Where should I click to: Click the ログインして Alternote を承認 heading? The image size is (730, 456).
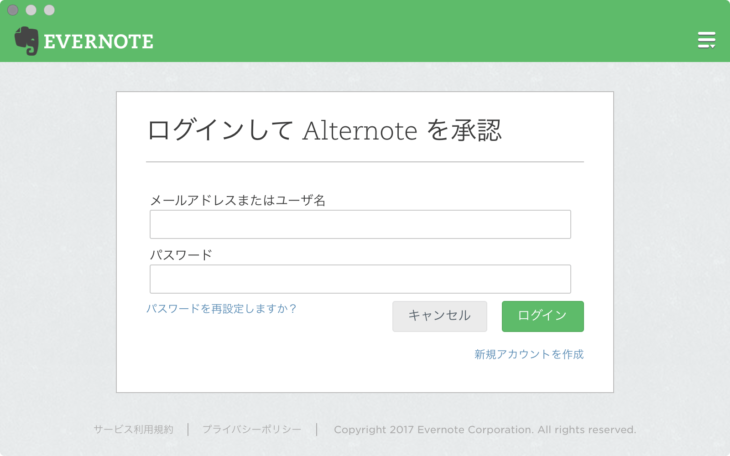tap(324, 130)
